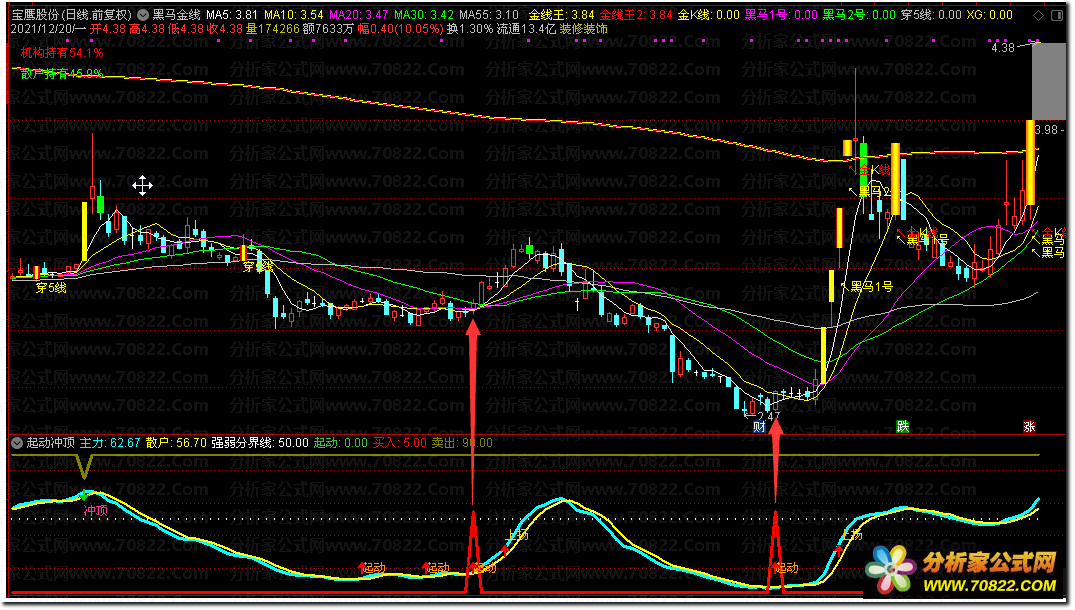Click the MA20: 3.47 value
Screen dimensions: 1075x610
coord(359,14)
